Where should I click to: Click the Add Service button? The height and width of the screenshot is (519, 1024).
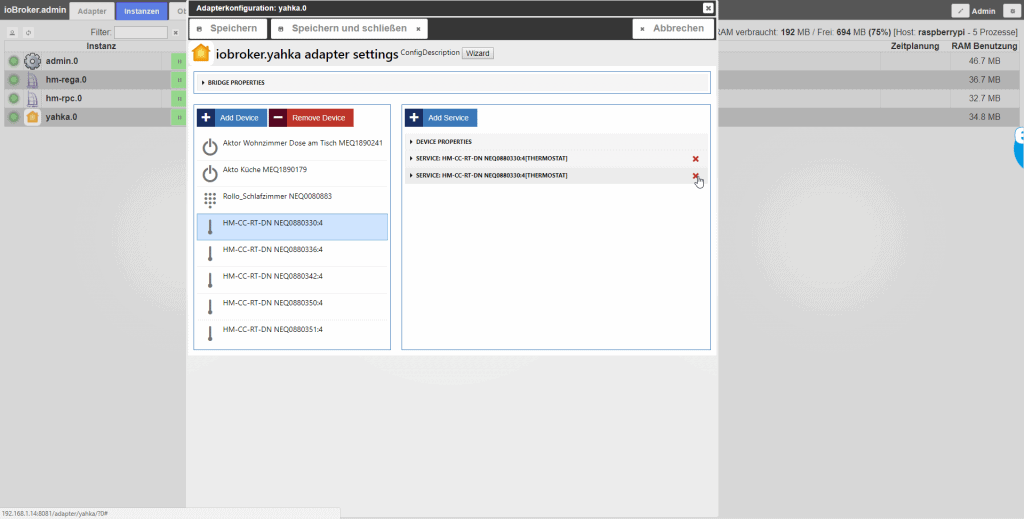[x=441, y=118]
